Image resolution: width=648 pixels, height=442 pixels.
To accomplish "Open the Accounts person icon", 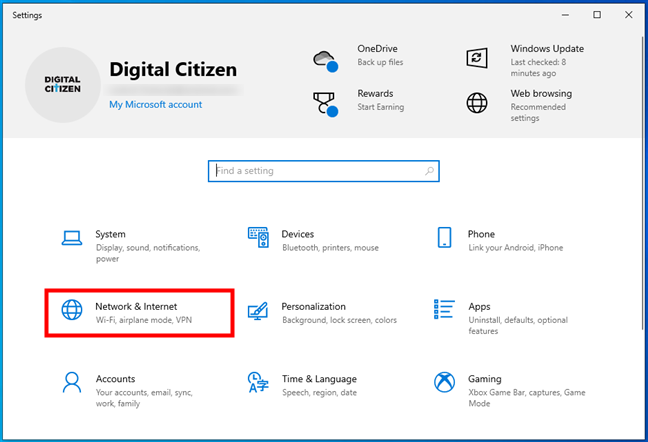I will pos(72,382).
